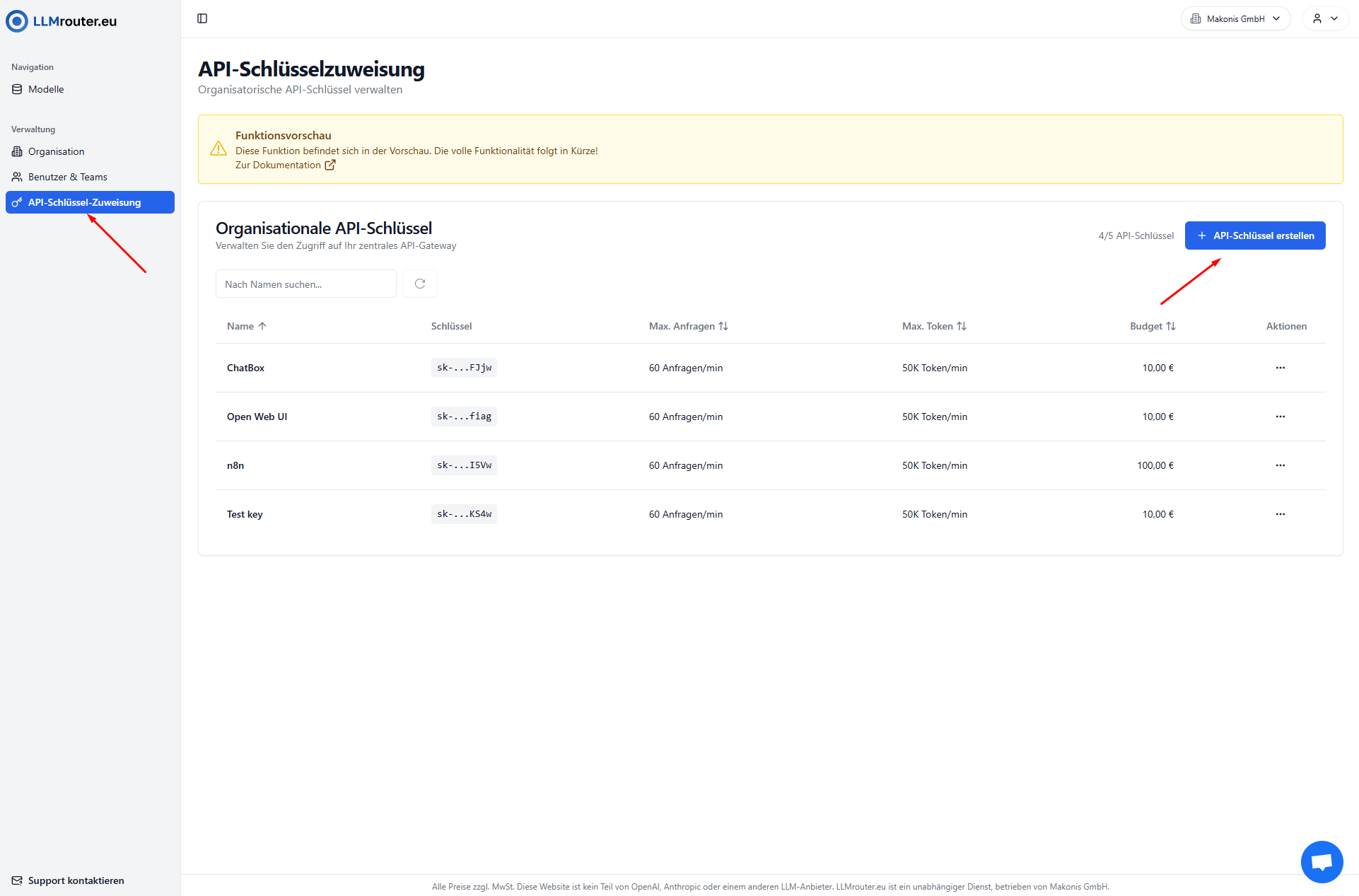Click the API-Schlüssel erstellen button

(1255, 235)
